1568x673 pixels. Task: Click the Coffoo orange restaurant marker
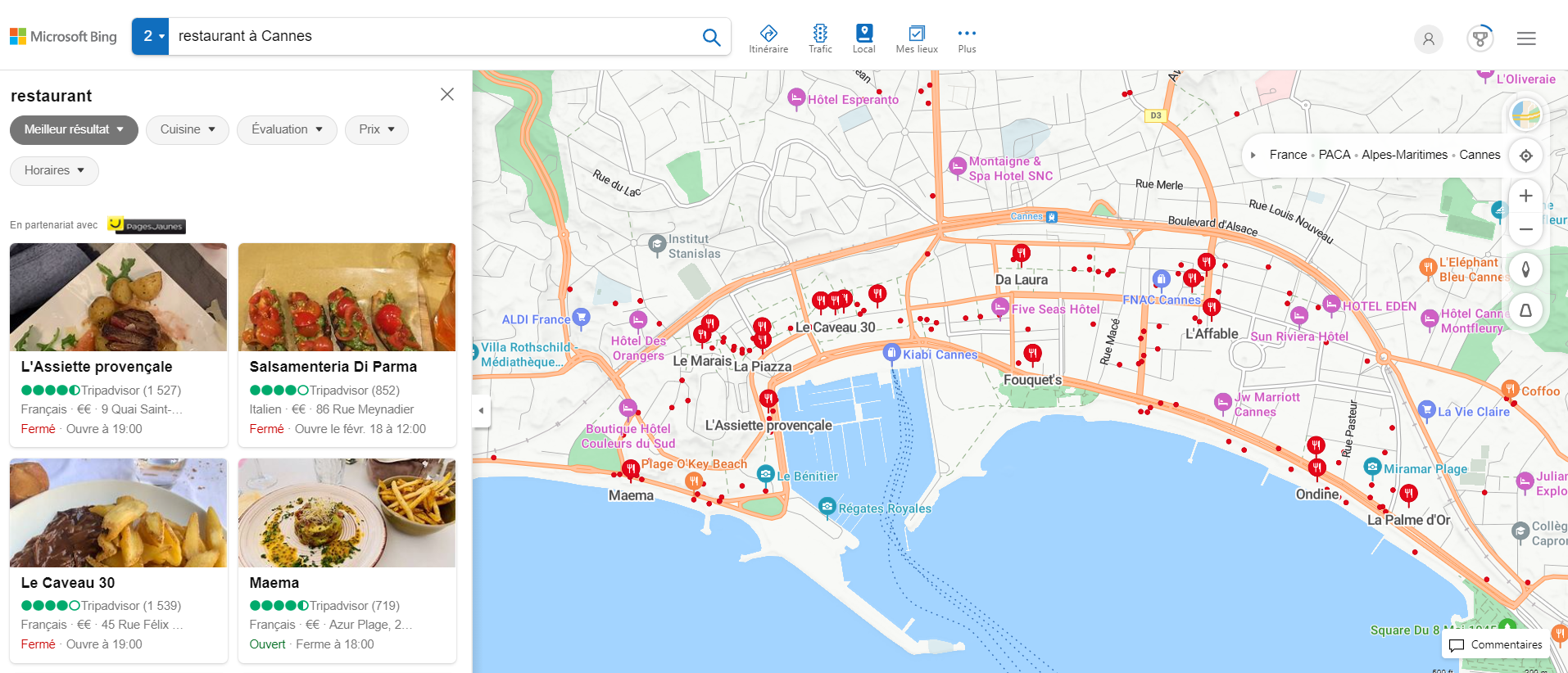tap(1510, 390)
